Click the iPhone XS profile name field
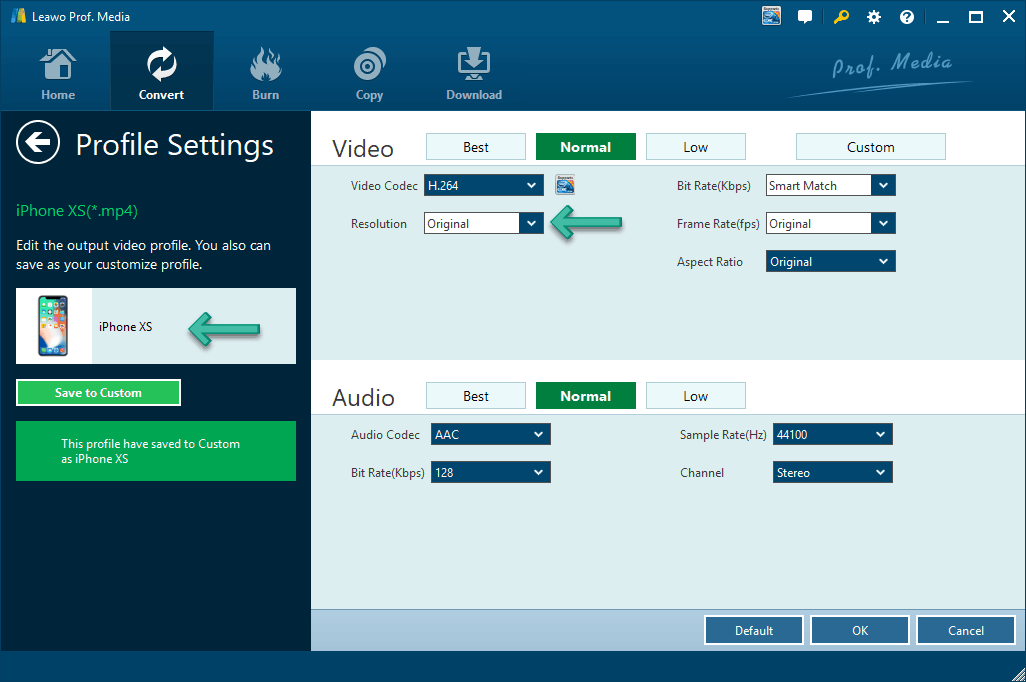 194,326
